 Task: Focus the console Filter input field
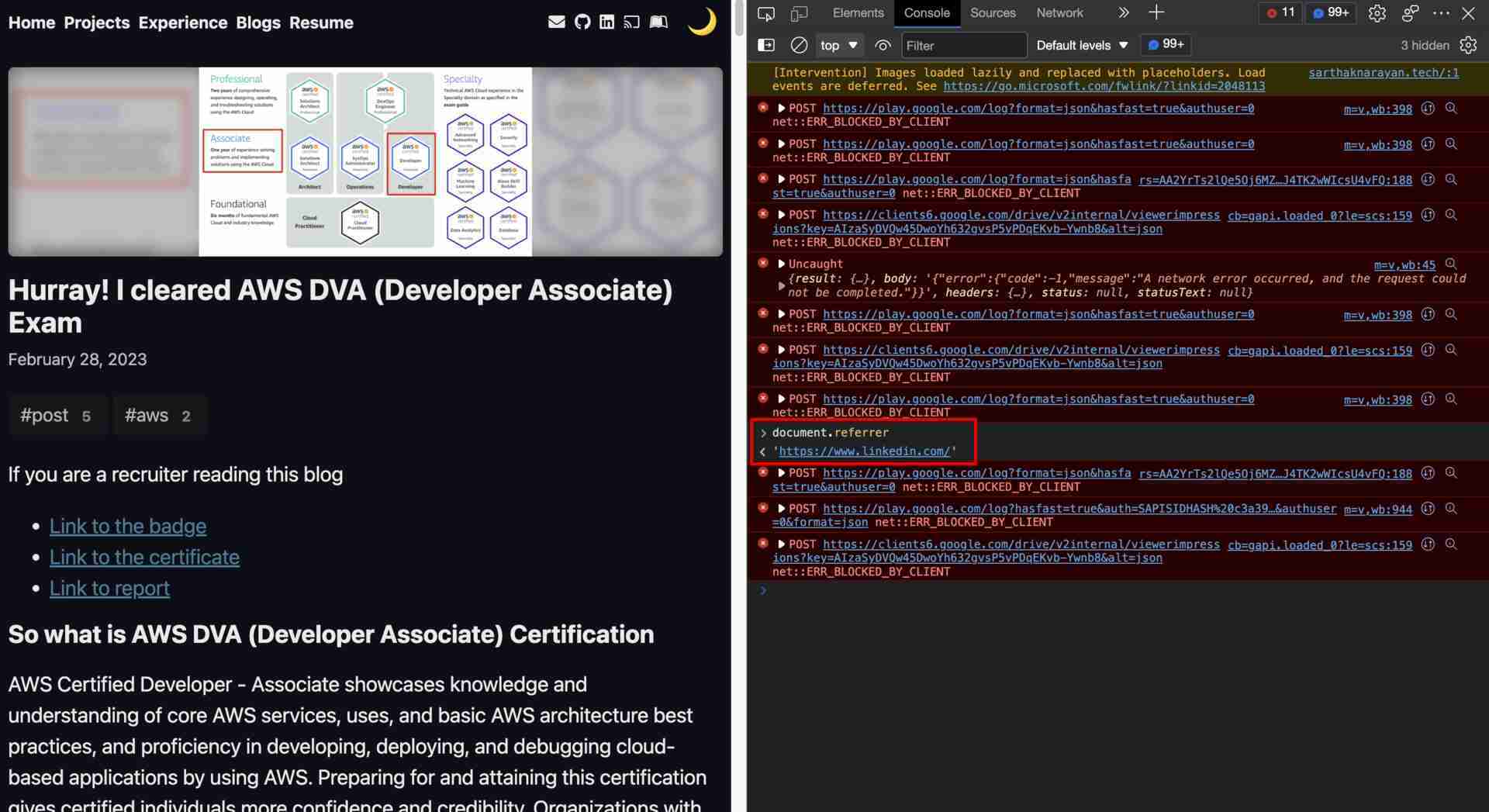[964, 45]
